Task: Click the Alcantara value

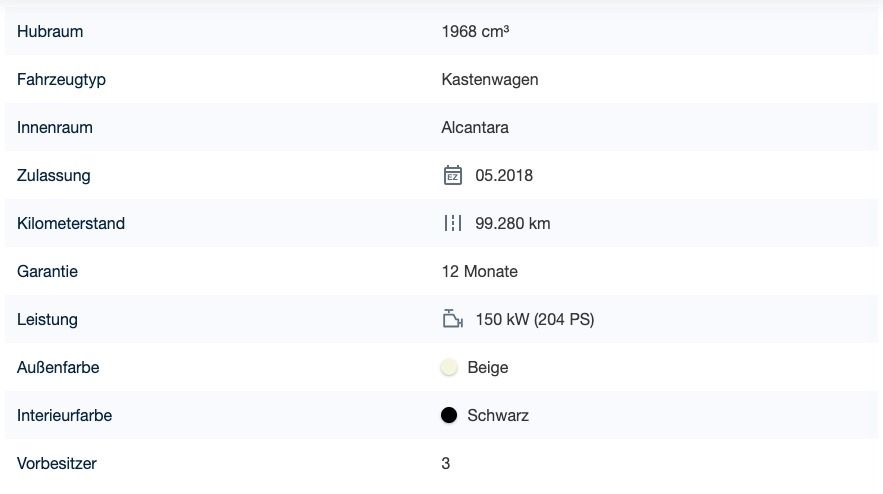Action: pyautogui.click(x=475, y=128)
